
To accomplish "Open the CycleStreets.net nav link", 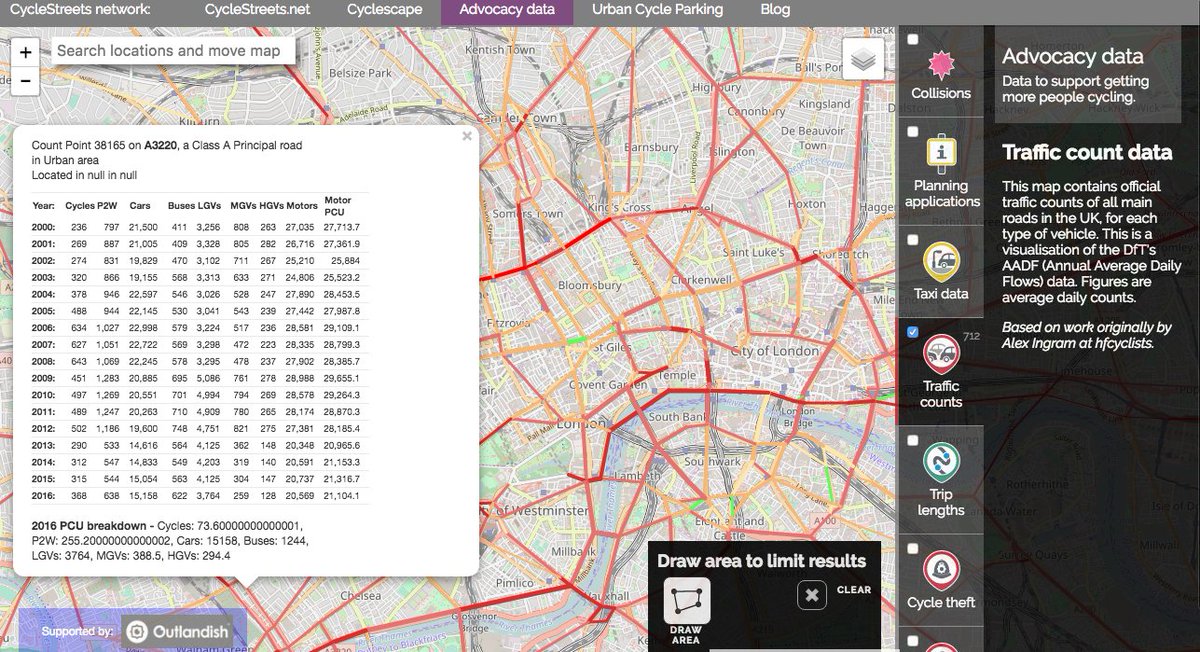I will click(257, 10).
